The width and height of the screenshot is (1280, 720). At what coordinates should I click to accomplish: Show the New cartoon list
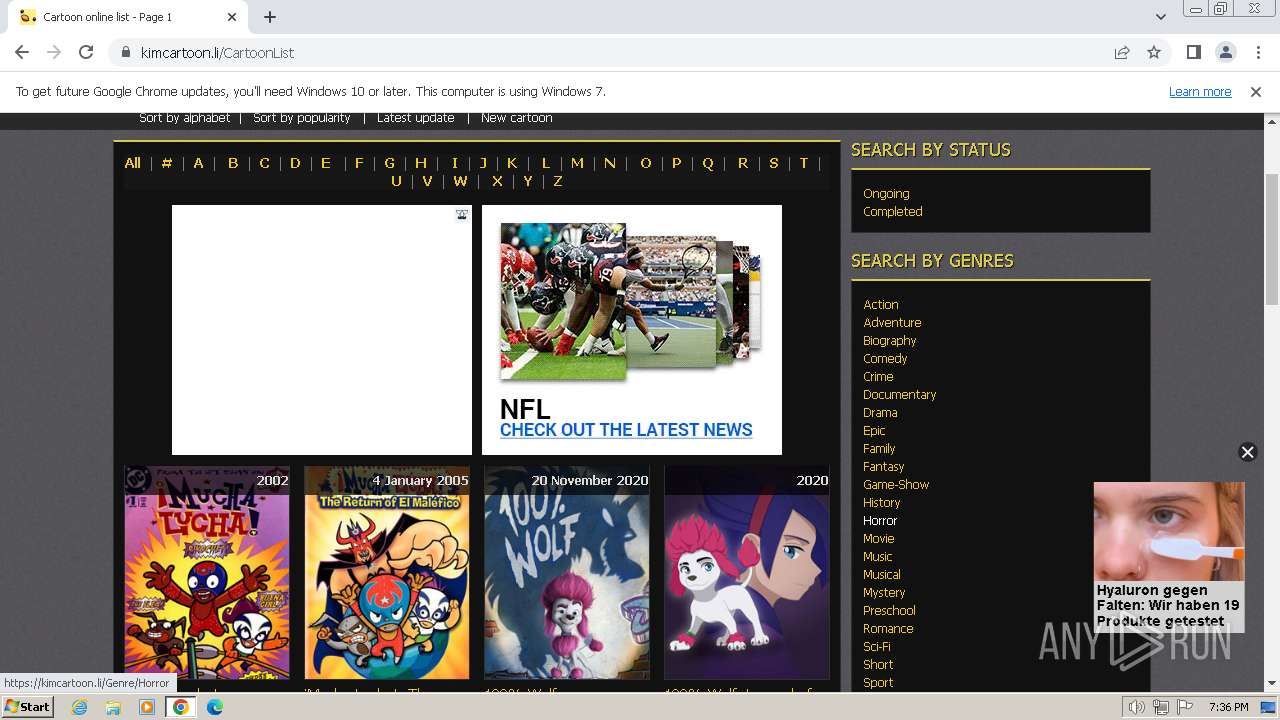(516, 118)
